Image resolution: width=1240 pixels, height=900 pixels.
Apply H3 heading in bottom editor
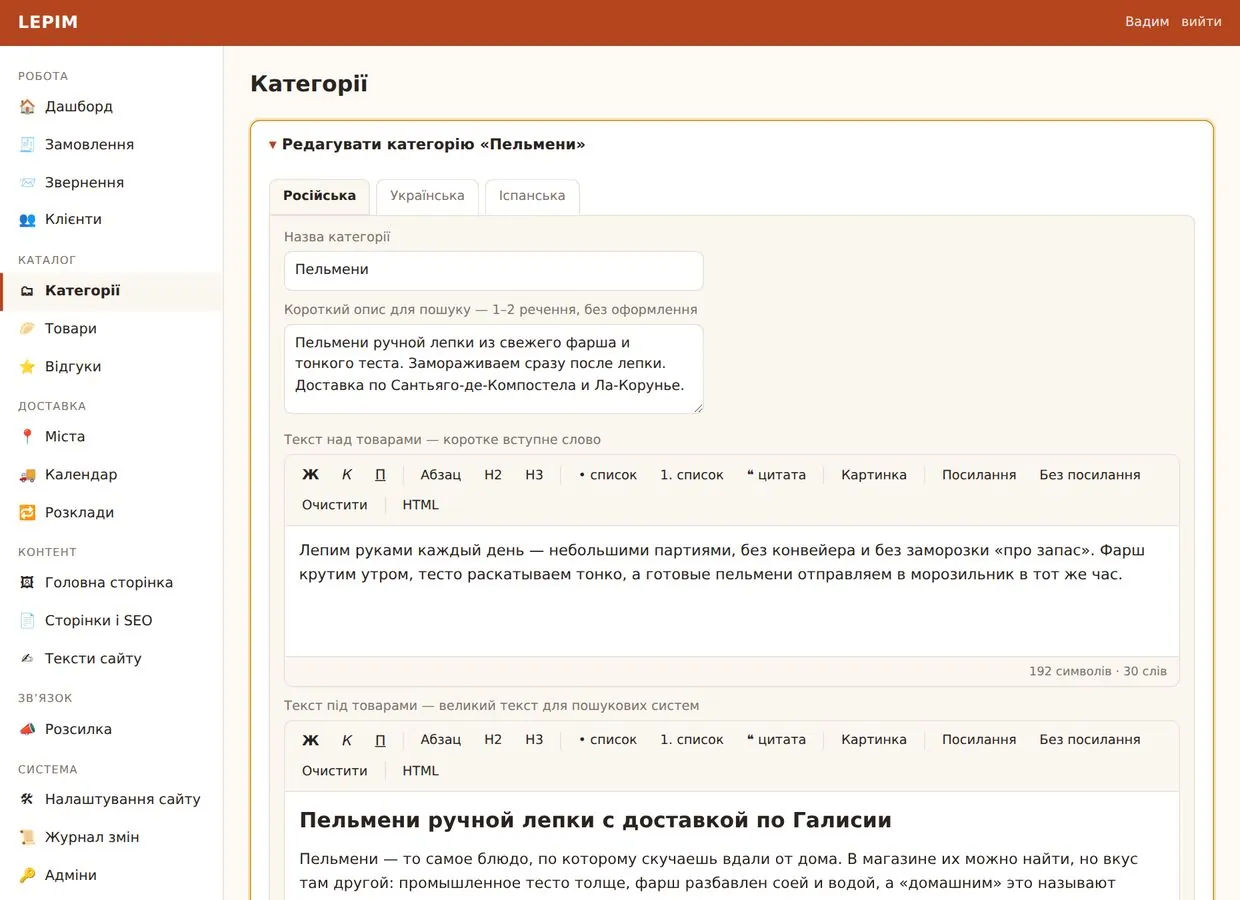(534, 740)
